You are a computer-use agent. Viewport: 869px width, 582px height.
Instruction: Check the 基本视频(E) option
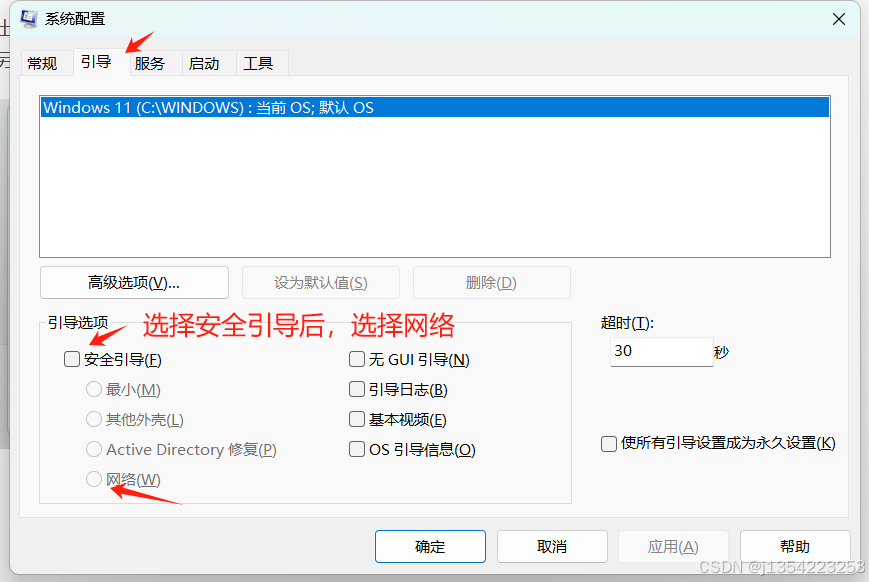pyautogui.click(x=357, y=419)
